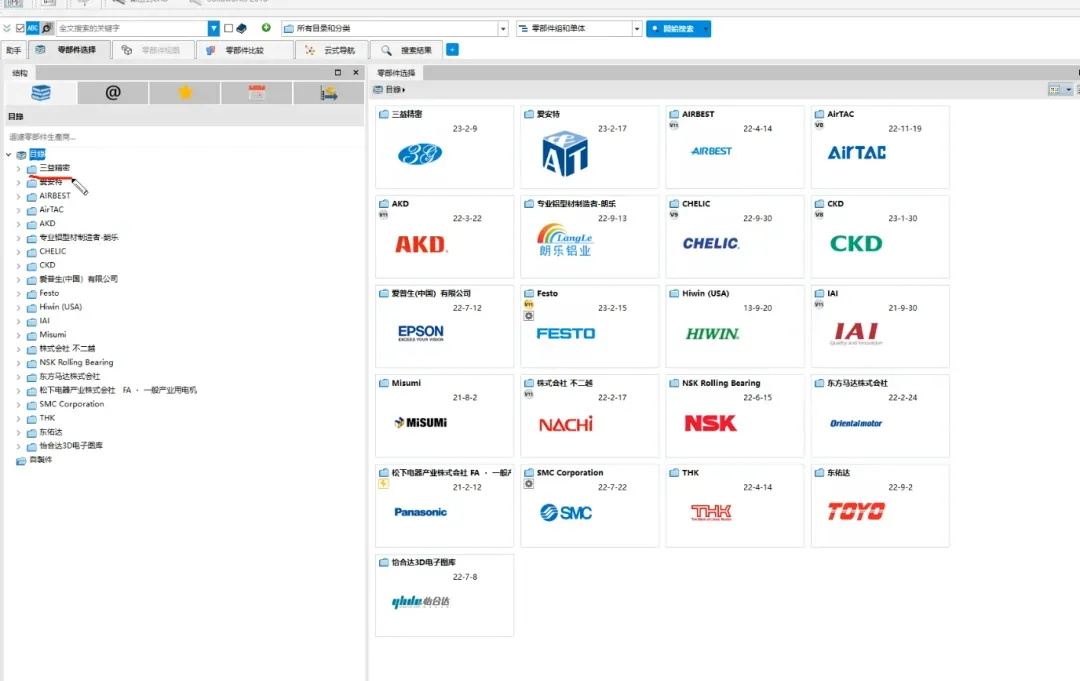Expand the 三益精密 tree node

coord(19,169)
